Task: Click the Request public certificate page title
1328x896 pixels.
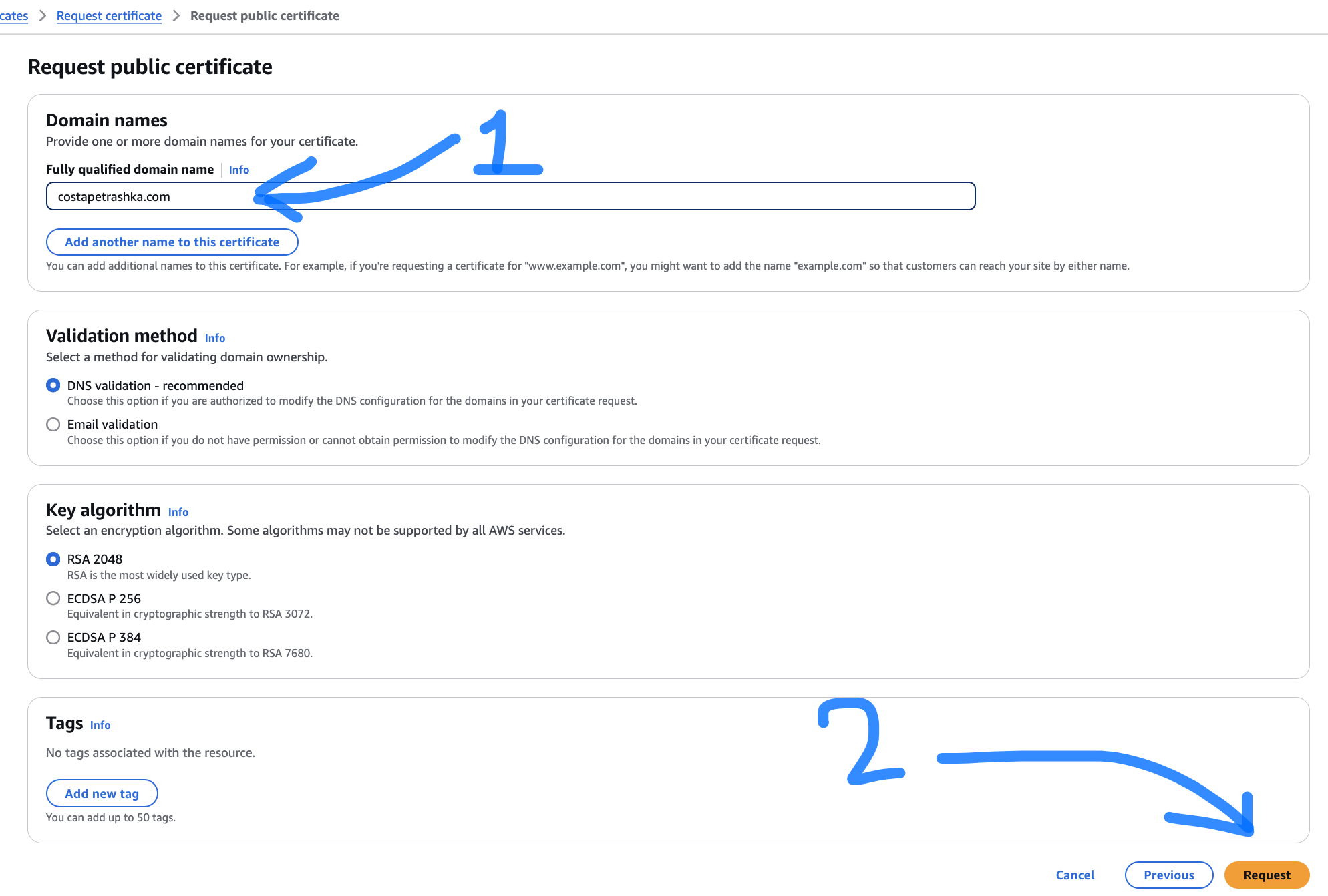Action: click(150, 67)
